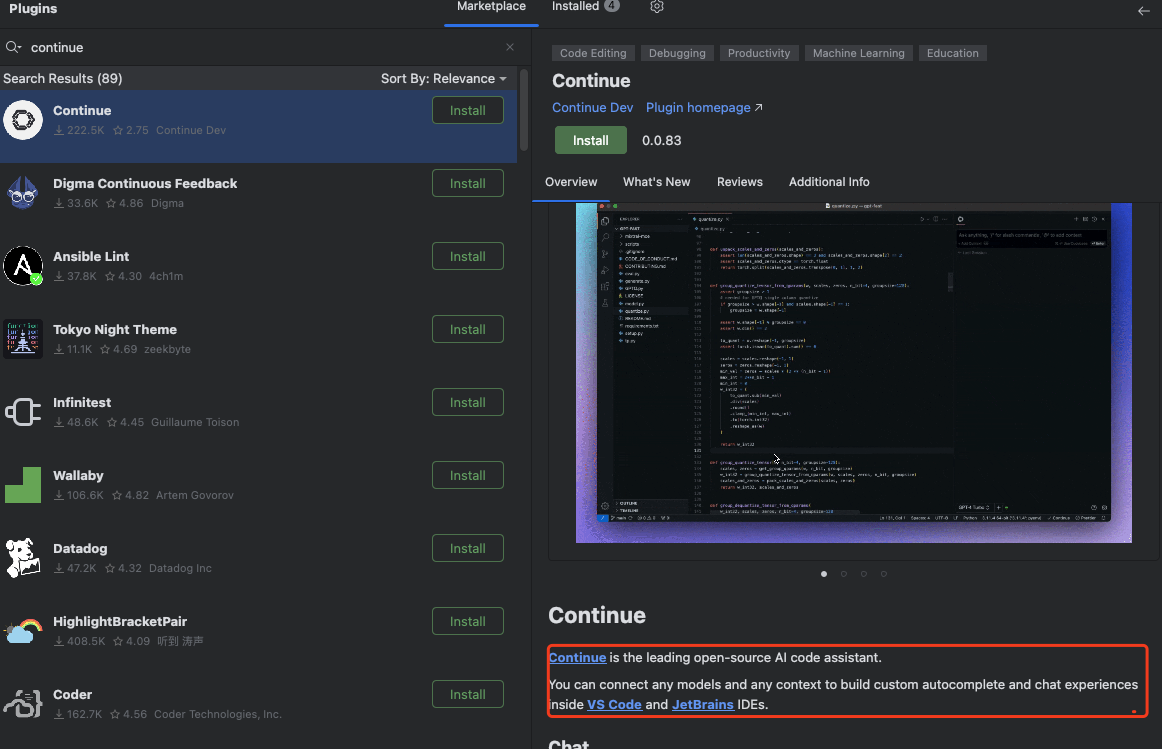Select the Ansible Lint plugin name

91,256
